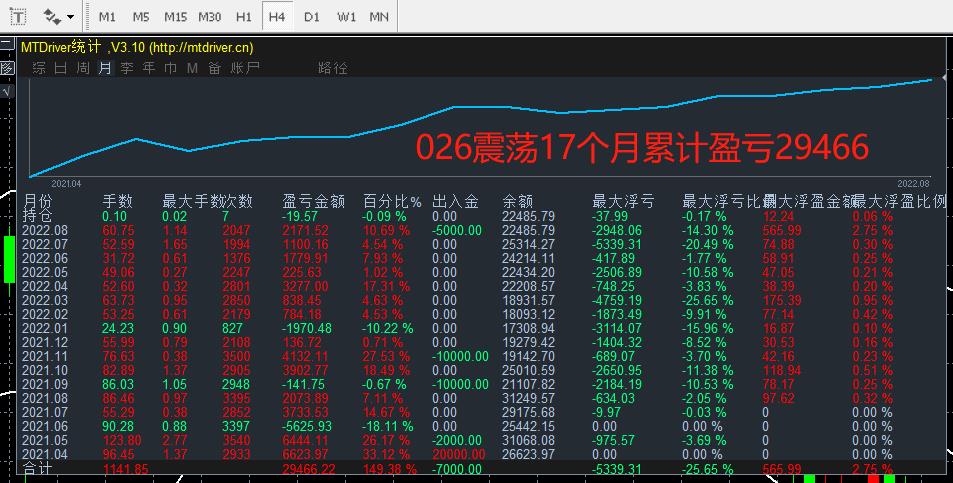Click the 余额 column header
The width and height of the screenshot is (953, 483).
pyautogui.click(x=518, y=201)
